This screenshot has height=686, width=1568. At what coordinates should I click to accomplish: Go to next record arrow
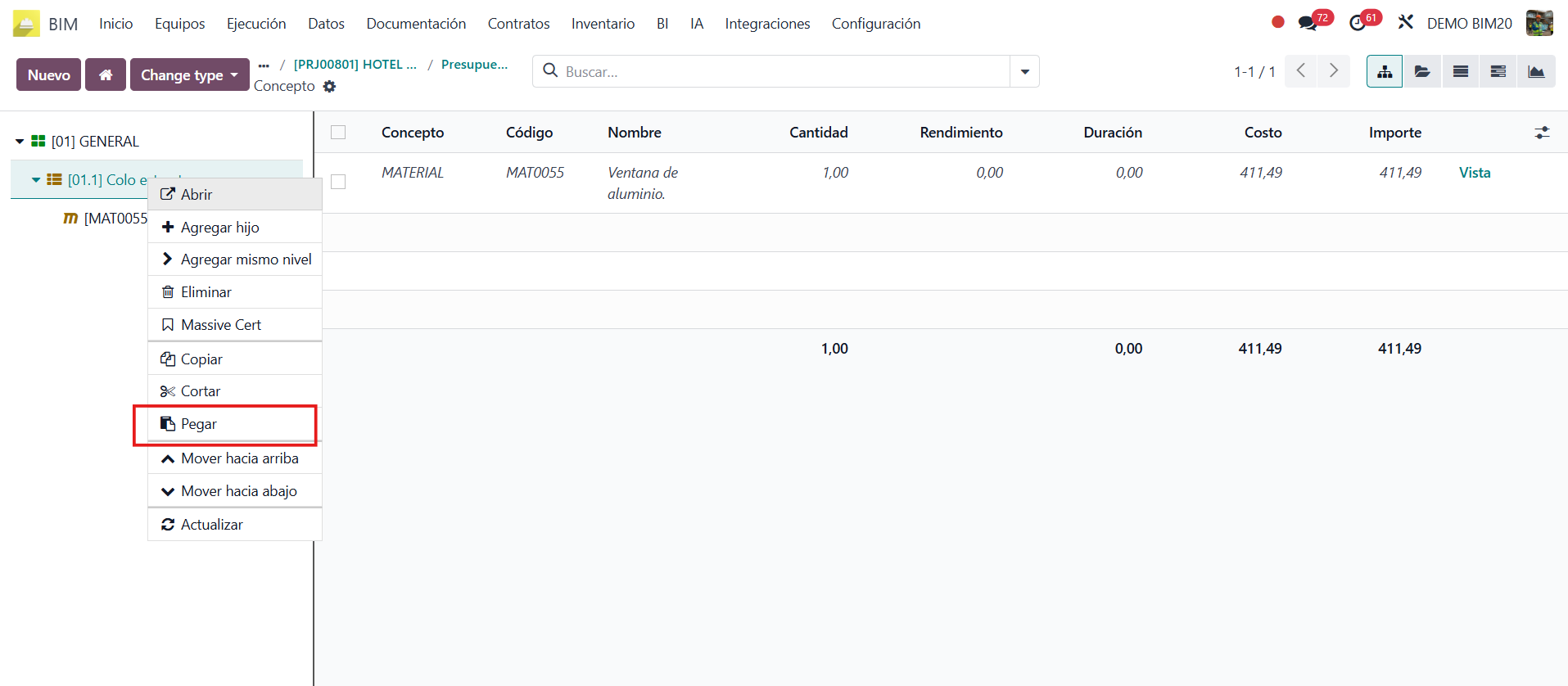(1333, 72)
